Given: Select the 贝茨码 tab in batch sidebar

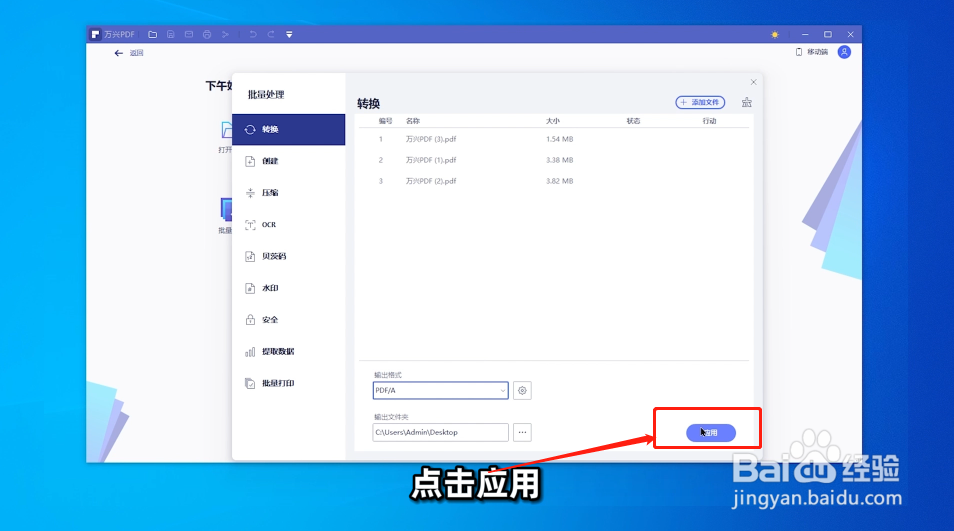Looking at the screenshot, I should 288,256.
